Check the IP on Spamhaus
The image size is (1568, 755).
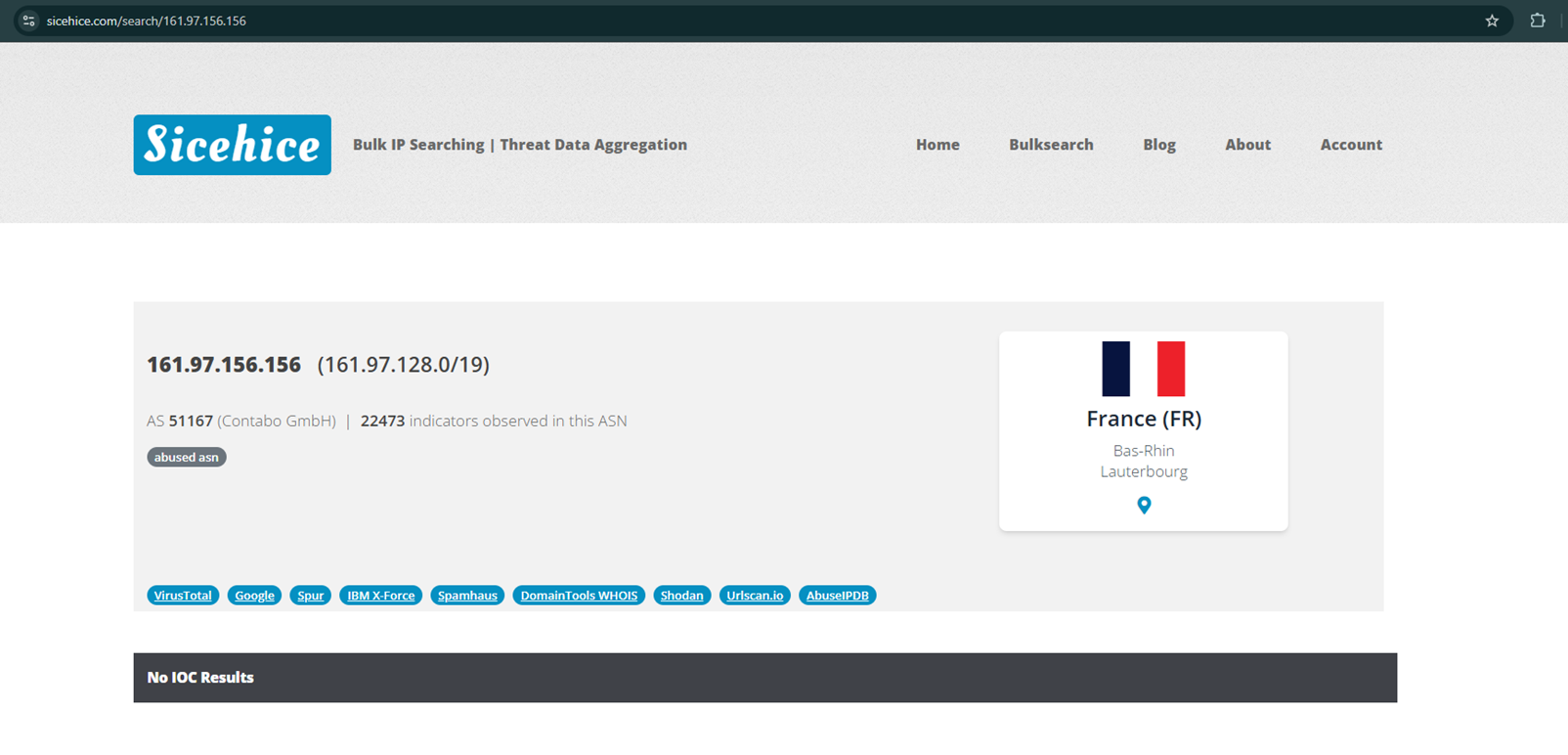[467, 596]
